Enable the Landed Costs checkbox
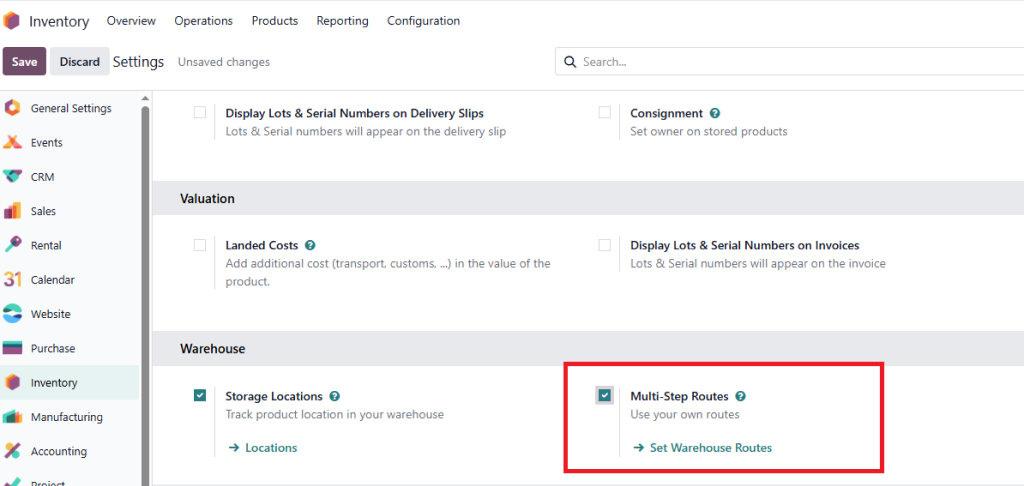1024x486 pixels. click(x=200, y=245)
